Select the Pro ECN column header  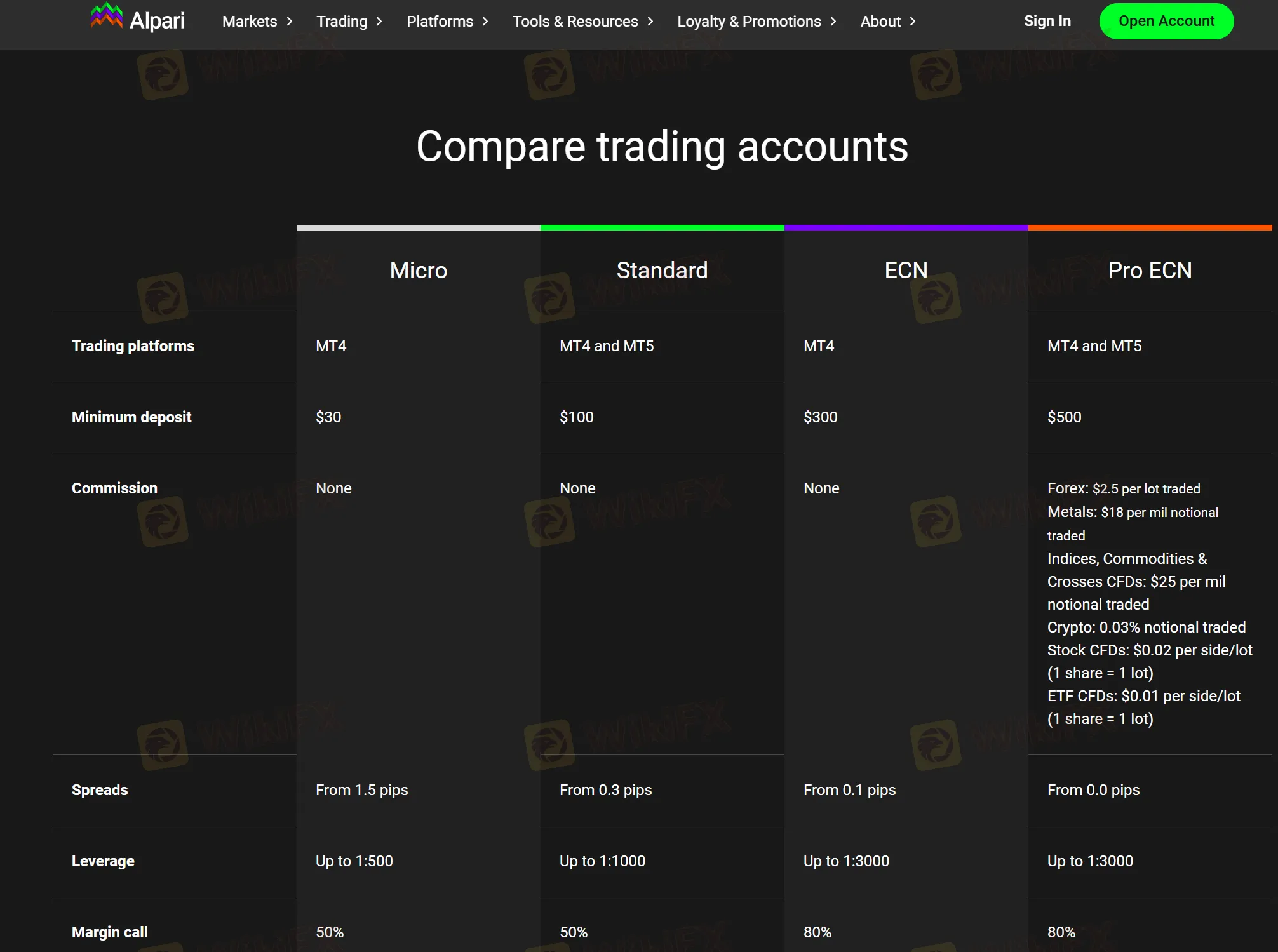(1150, 270)
